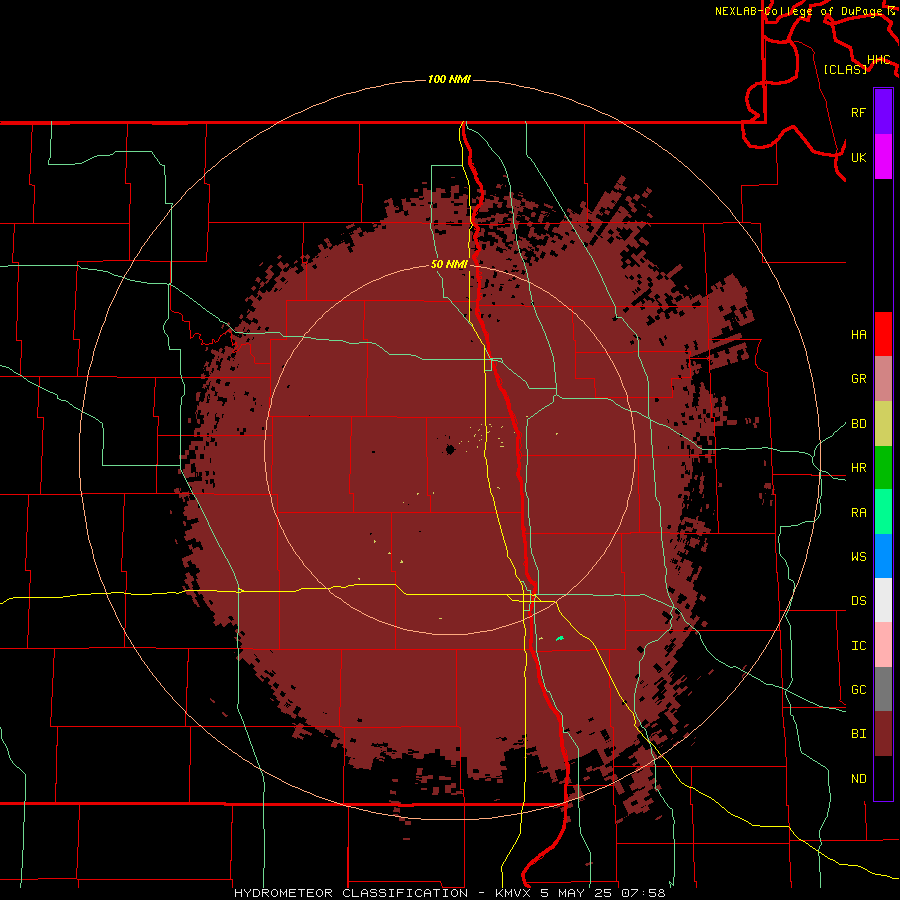Click the RA light-green legend swatch
Viewport: 900px width, 900px height.
pos(883,512)
